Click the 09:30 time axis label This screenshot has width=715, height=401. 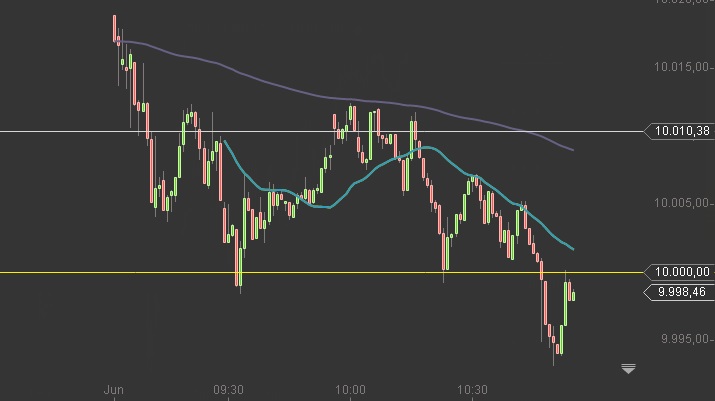[x=228, y=390]
